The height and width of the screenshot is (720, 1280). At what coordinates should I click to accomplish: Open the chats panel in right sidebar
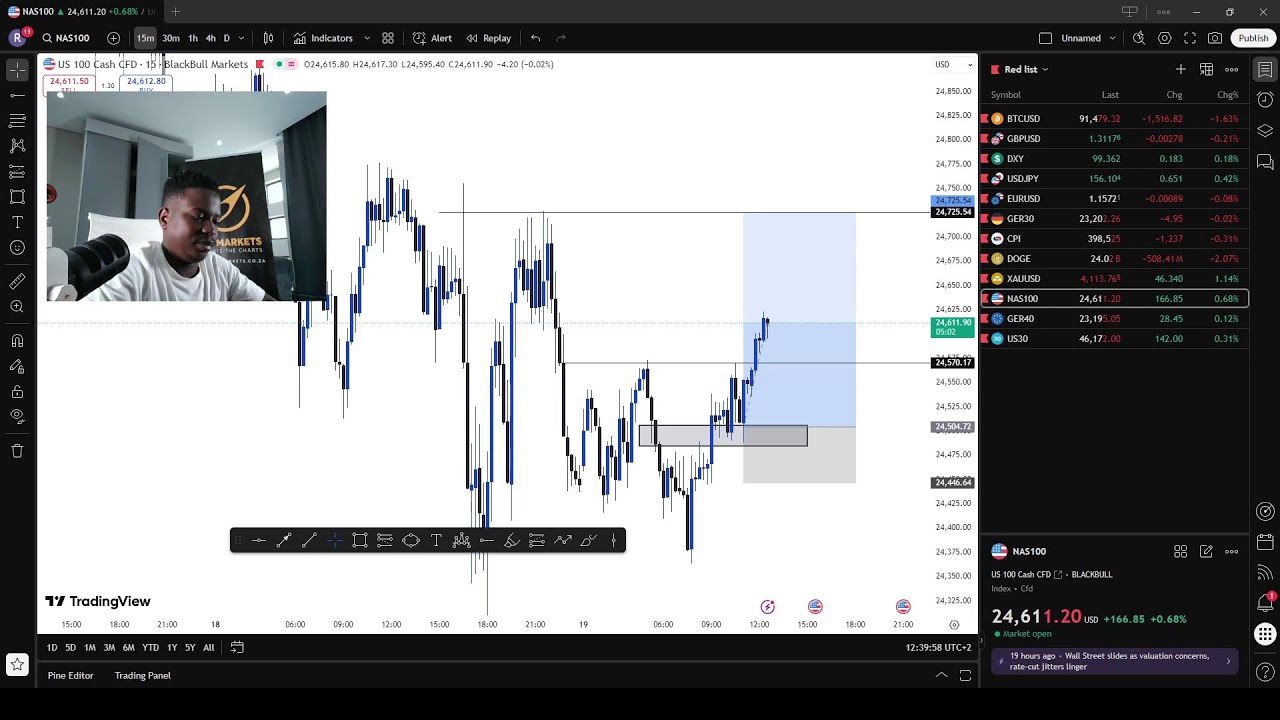coord(1265,162)
